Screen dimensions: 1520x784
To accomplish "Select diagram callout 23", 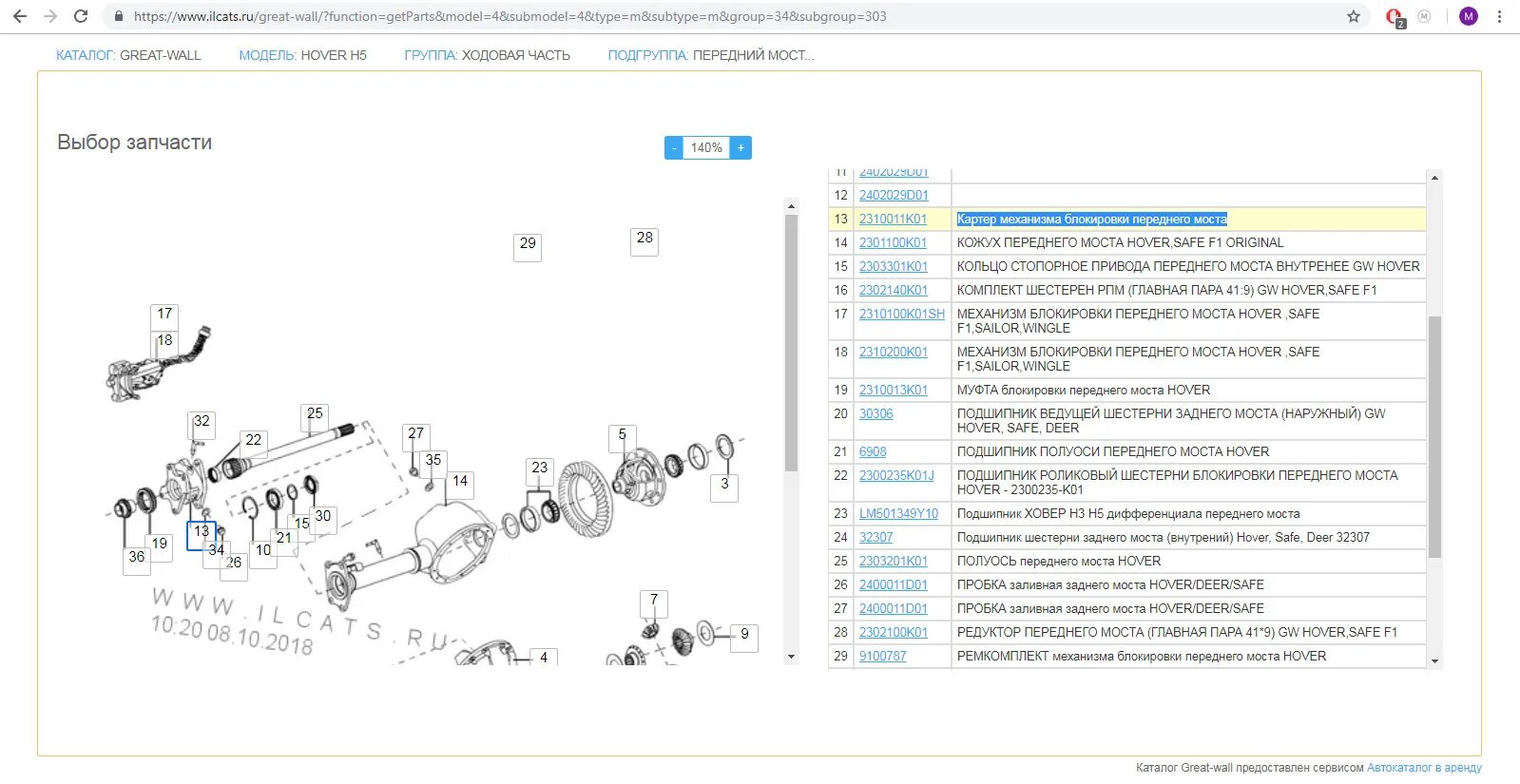I will 540,471.
